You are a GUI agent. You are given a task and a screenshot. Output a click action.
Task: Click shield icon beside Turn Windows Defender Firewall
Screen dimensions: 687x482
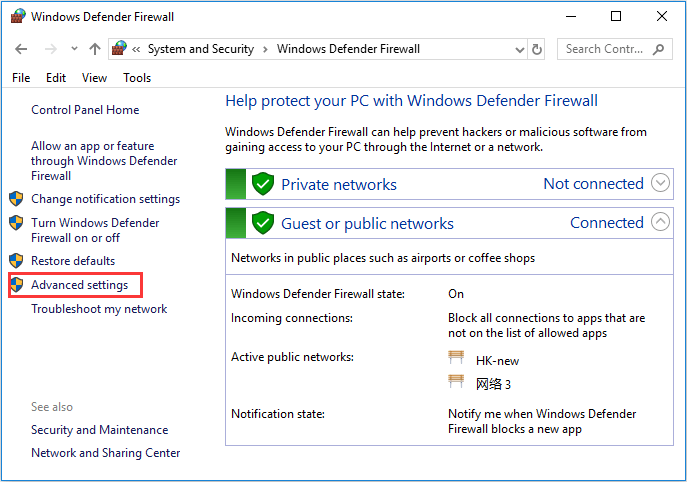coord(16,223)
